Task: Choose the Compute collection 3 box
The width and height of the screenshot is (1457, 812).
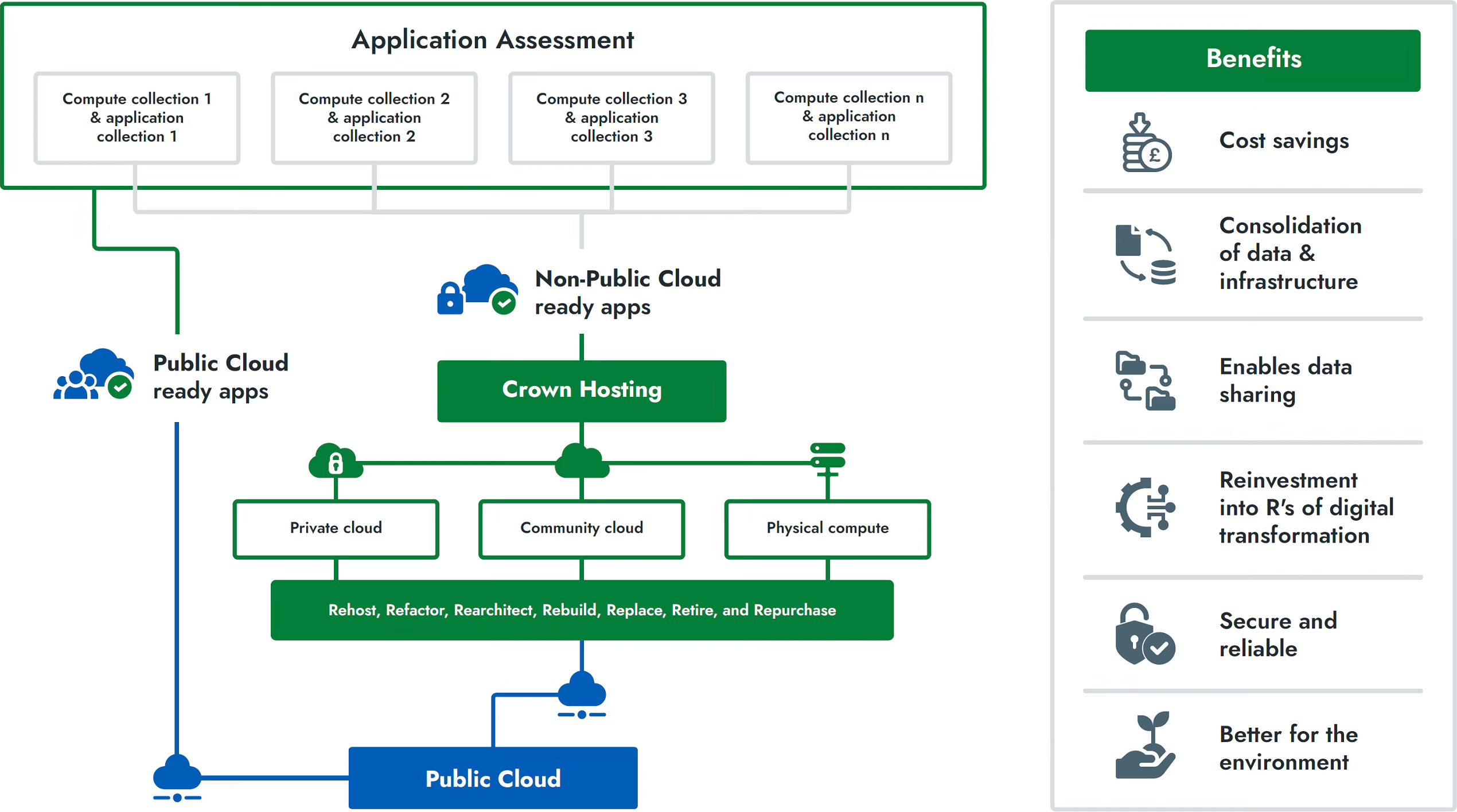Action: 611,118
